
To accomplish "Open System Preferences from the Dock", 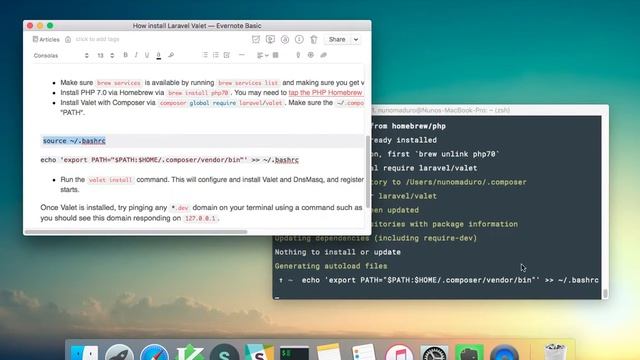I will pos(434,353).
